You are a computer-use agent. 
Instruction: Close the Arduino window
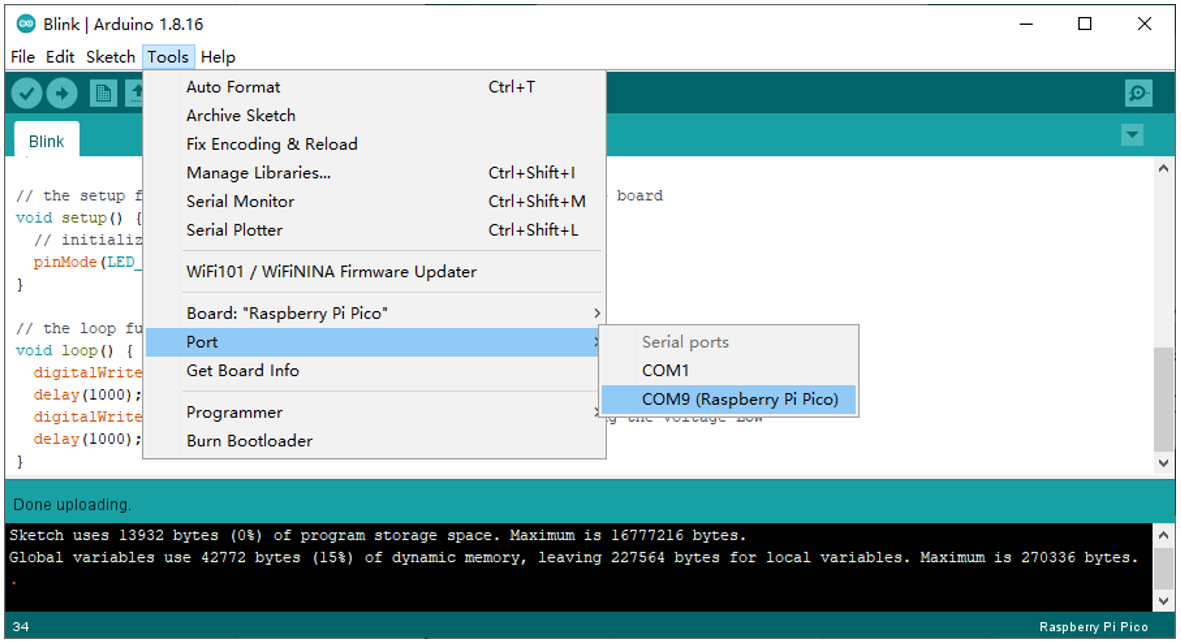(x=1144, y=24)
